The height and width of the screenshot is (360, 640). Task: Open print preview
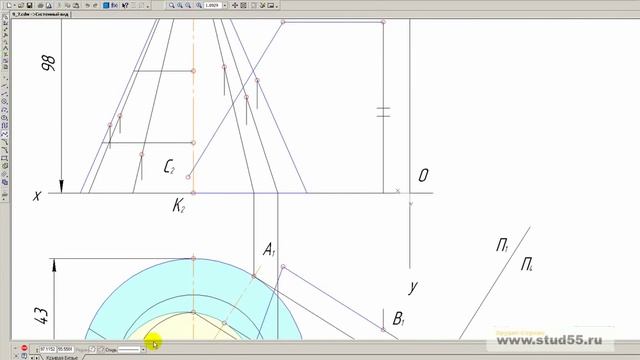coord(49,5)
